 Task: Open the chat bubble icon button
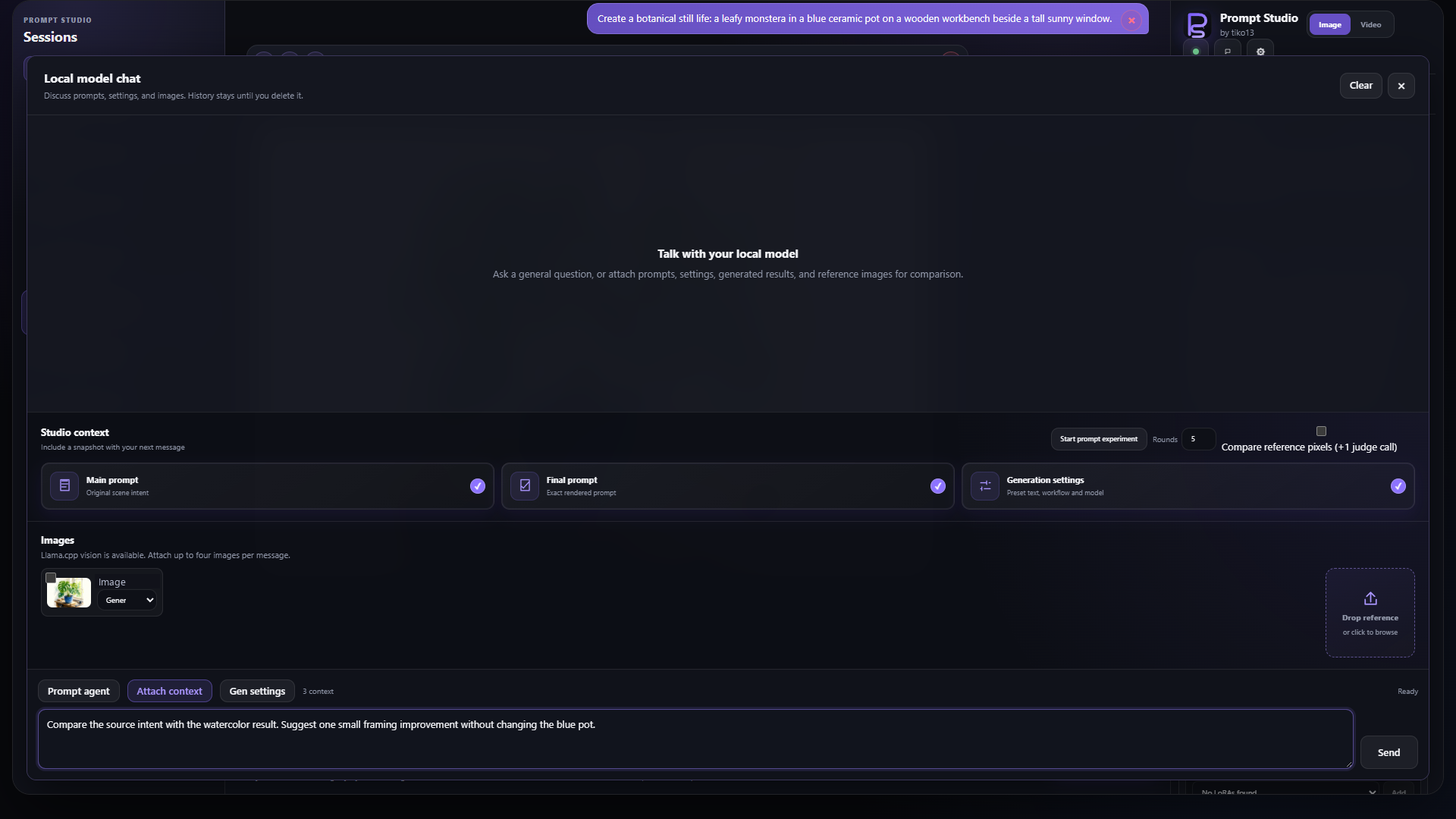1228,52
